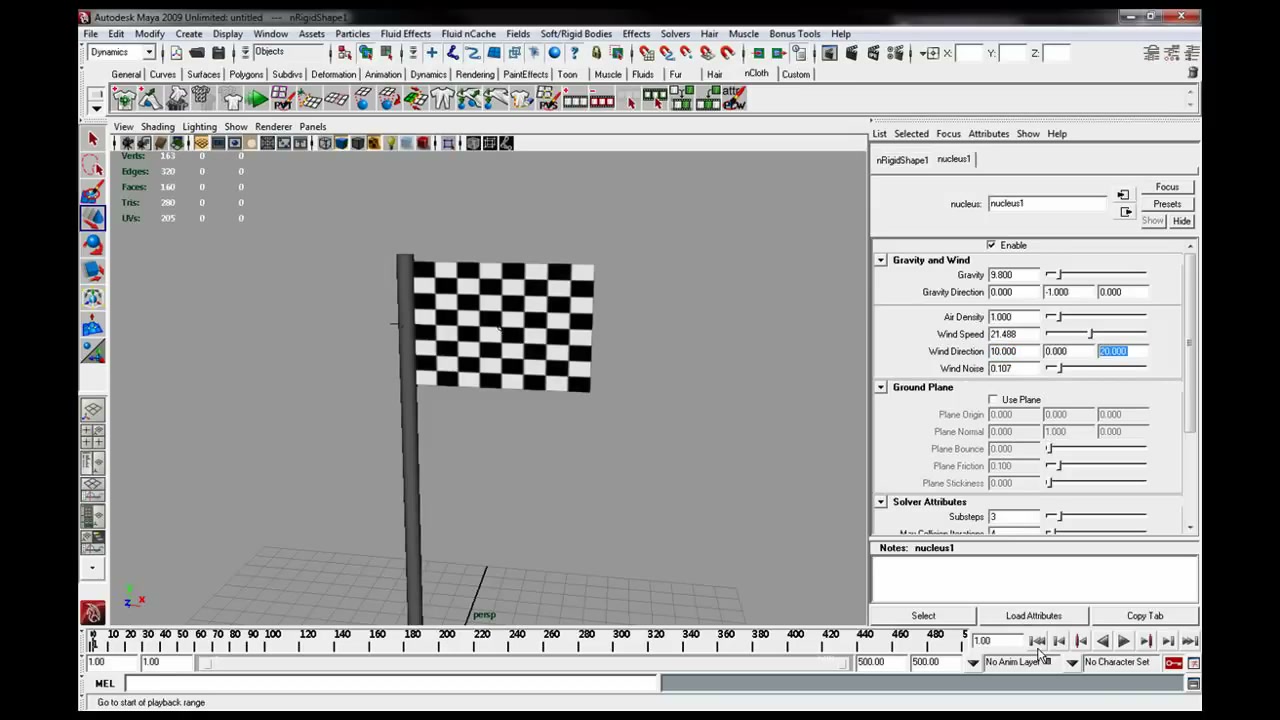Open the viewport Shading menu
The image size is (1280, 720).
coord(157,127)
